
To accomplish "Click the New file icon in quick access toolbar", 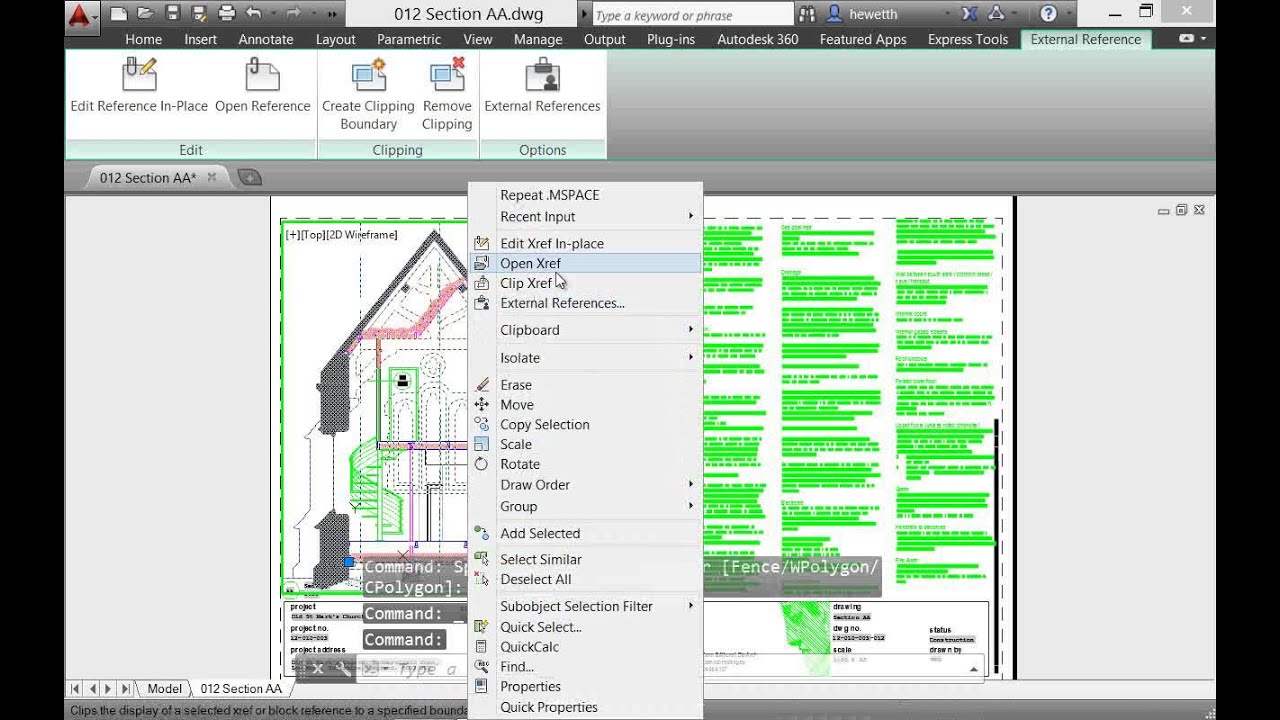I will 120,14.
